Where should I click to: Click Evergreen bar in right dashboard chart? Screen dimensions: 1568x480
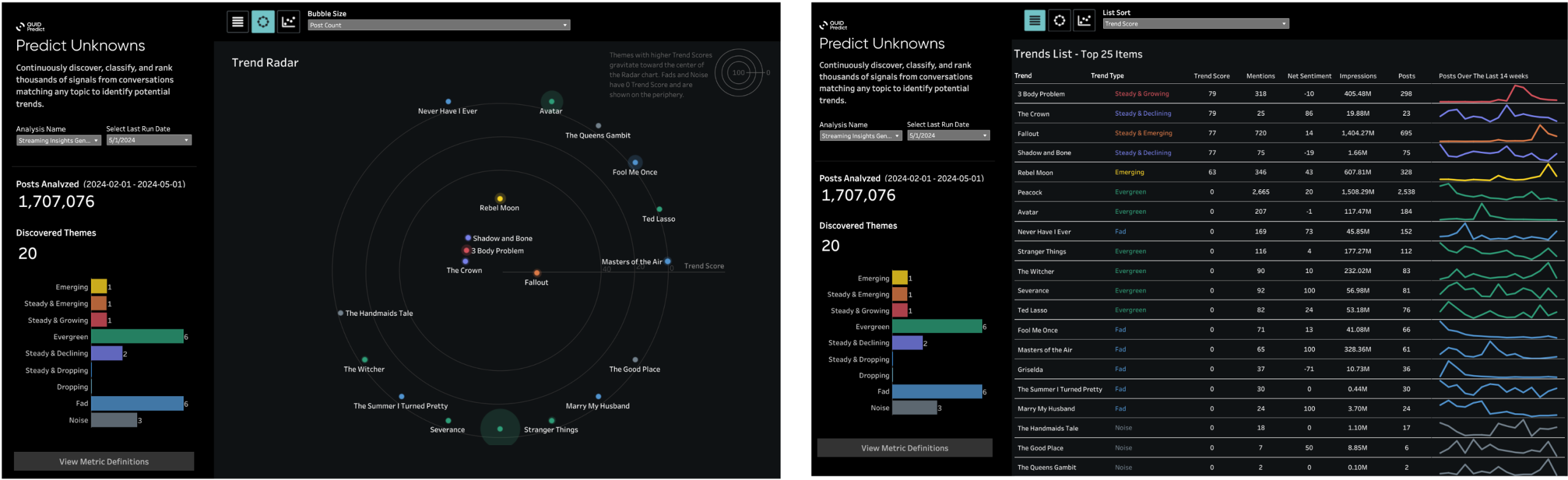pos(937,326)
